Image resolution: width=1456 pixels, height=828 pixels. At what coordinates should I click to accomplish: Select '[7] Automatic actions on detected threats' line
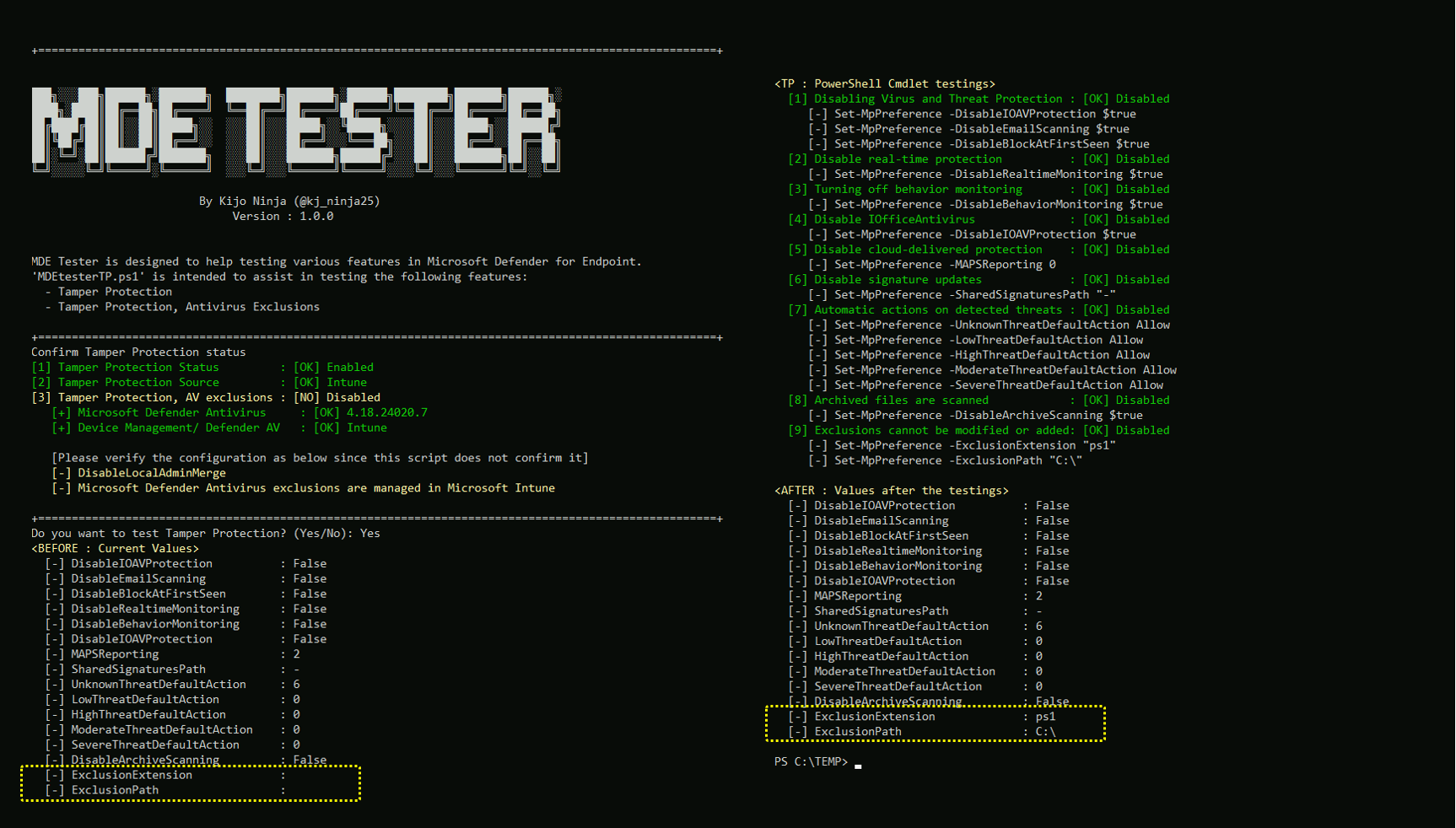979,310
